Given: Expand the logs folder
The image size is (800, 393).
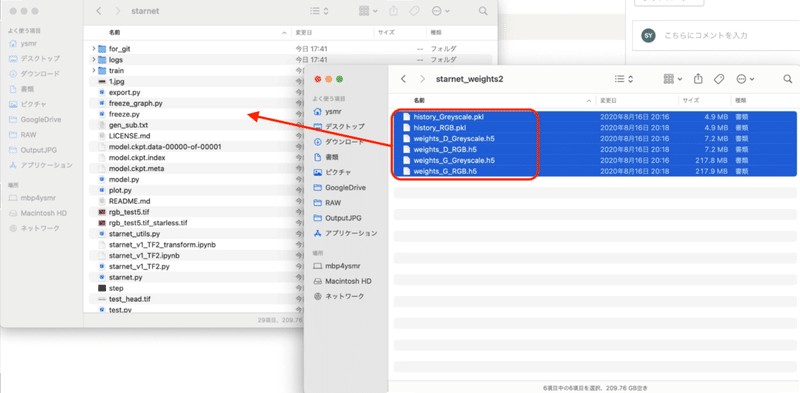Looking at the screenshot, I should pyautogui.click(x=93, y=60).
